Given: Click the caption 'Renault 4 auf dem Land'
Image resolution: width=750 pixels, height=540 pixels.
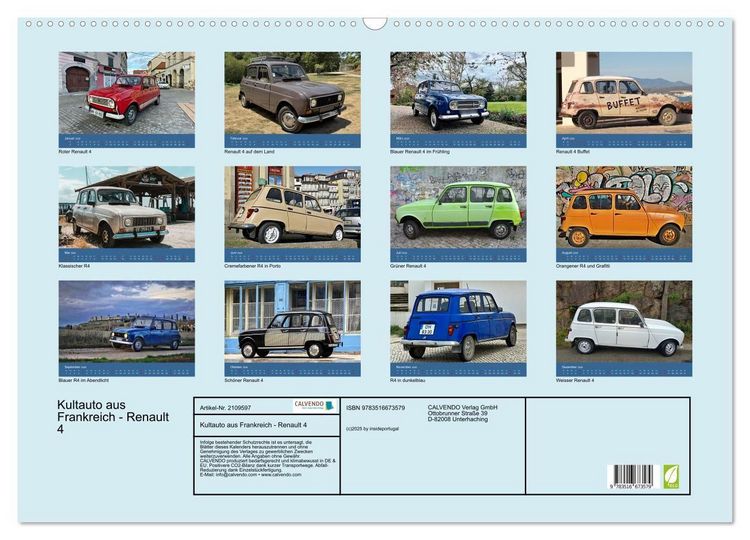Looking at the screenshot, I should tap(249, 152).
